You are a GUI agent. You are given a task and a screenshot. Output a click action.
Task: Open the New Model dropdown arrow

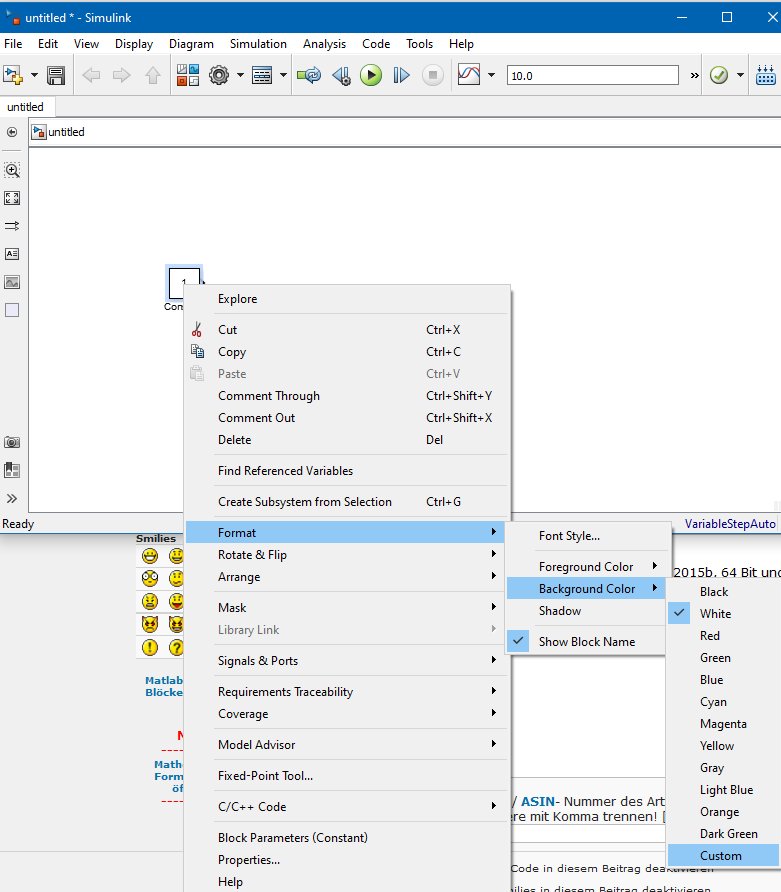click(35, 75)
